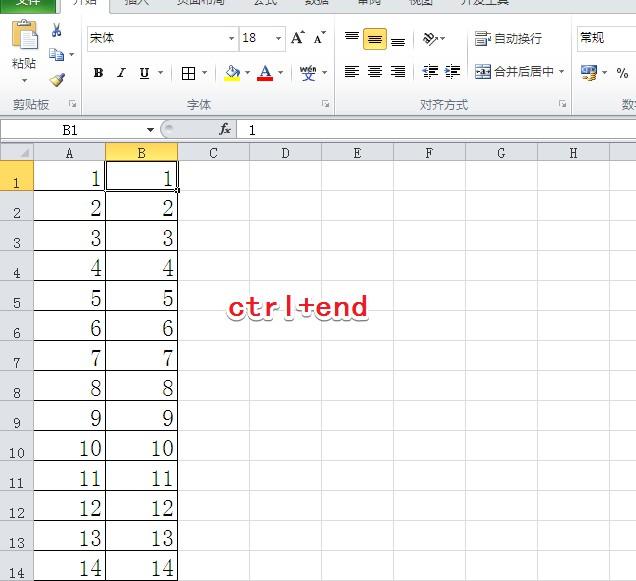Click the Name Box showing B1
This screenshot has width=636, height=581.
pos(70,130)
